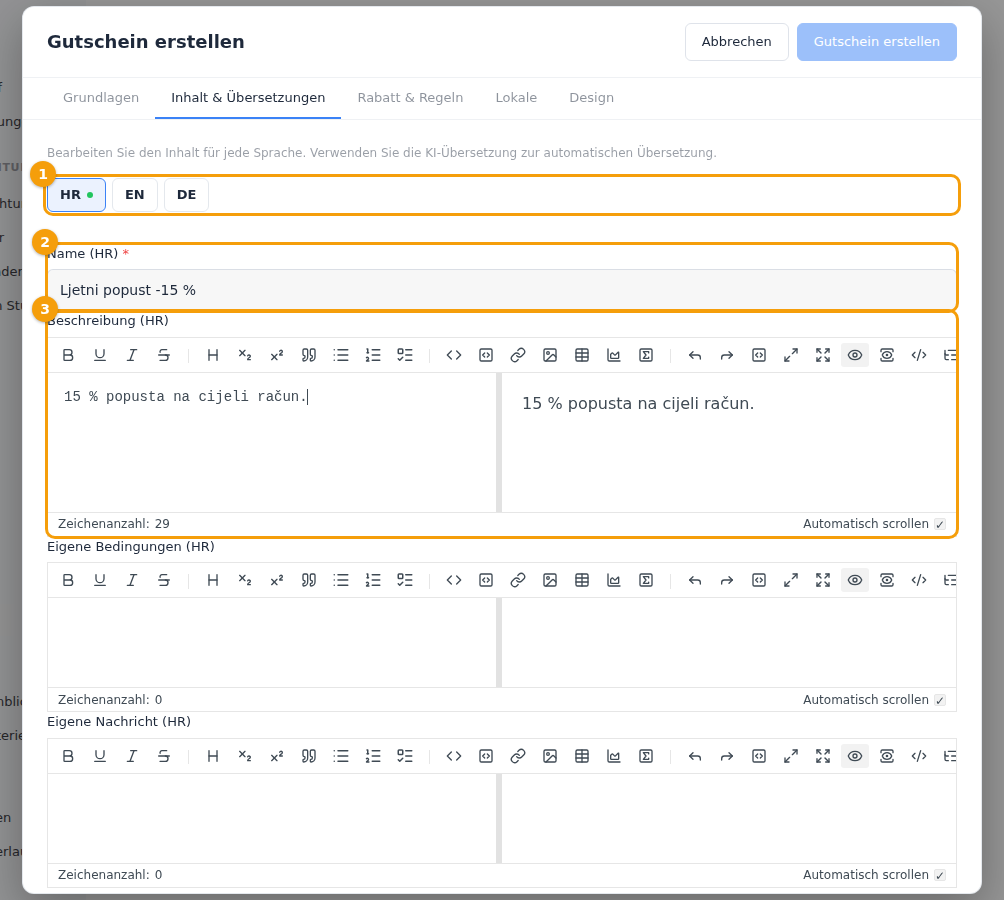Insert code block in Beschreibung editor
1004x900 pixels.
[486, 355]
